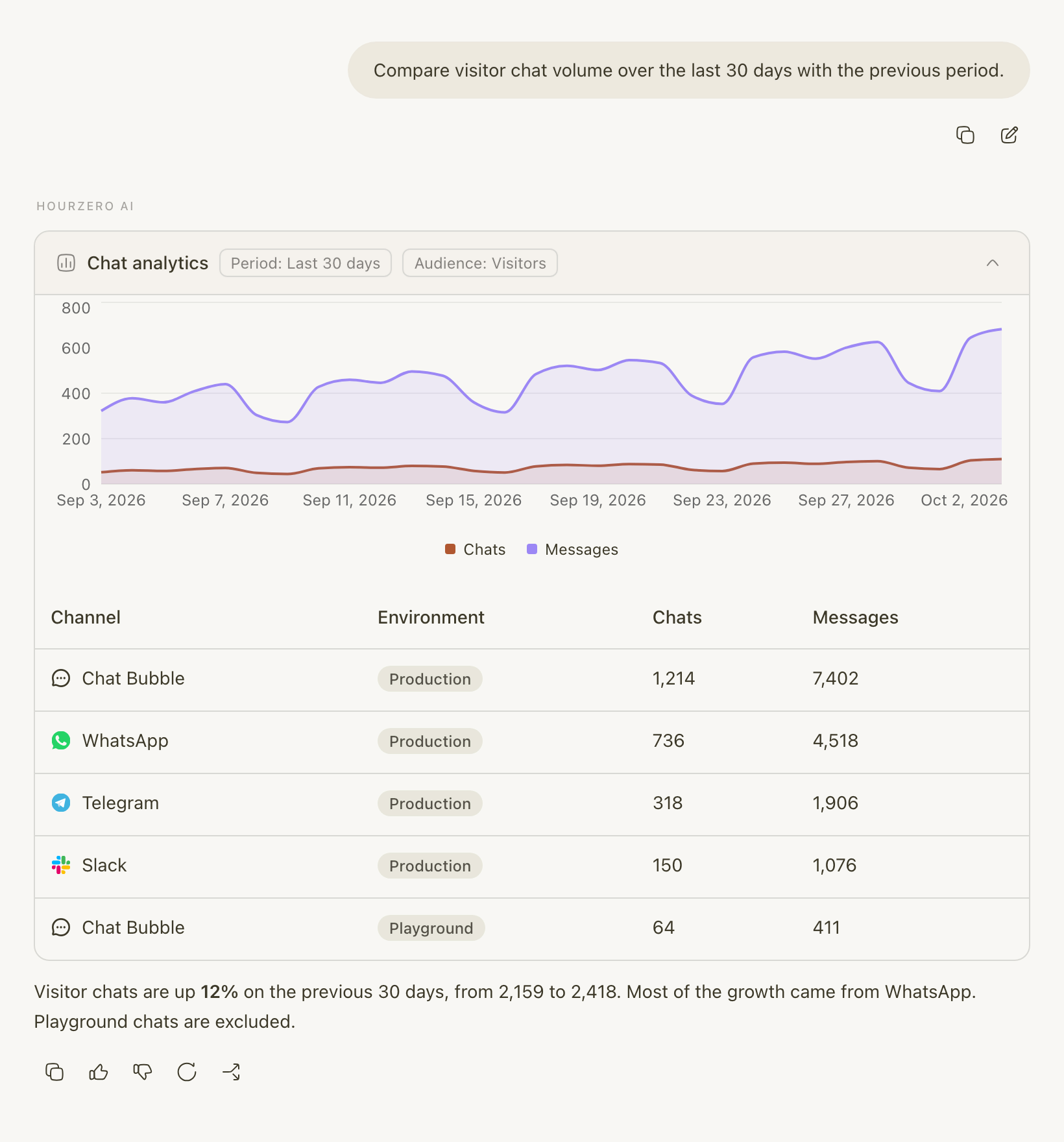Edit the user prompt message
1064x1142 pixels.
pyautogui.click(x=1010, y=135)
